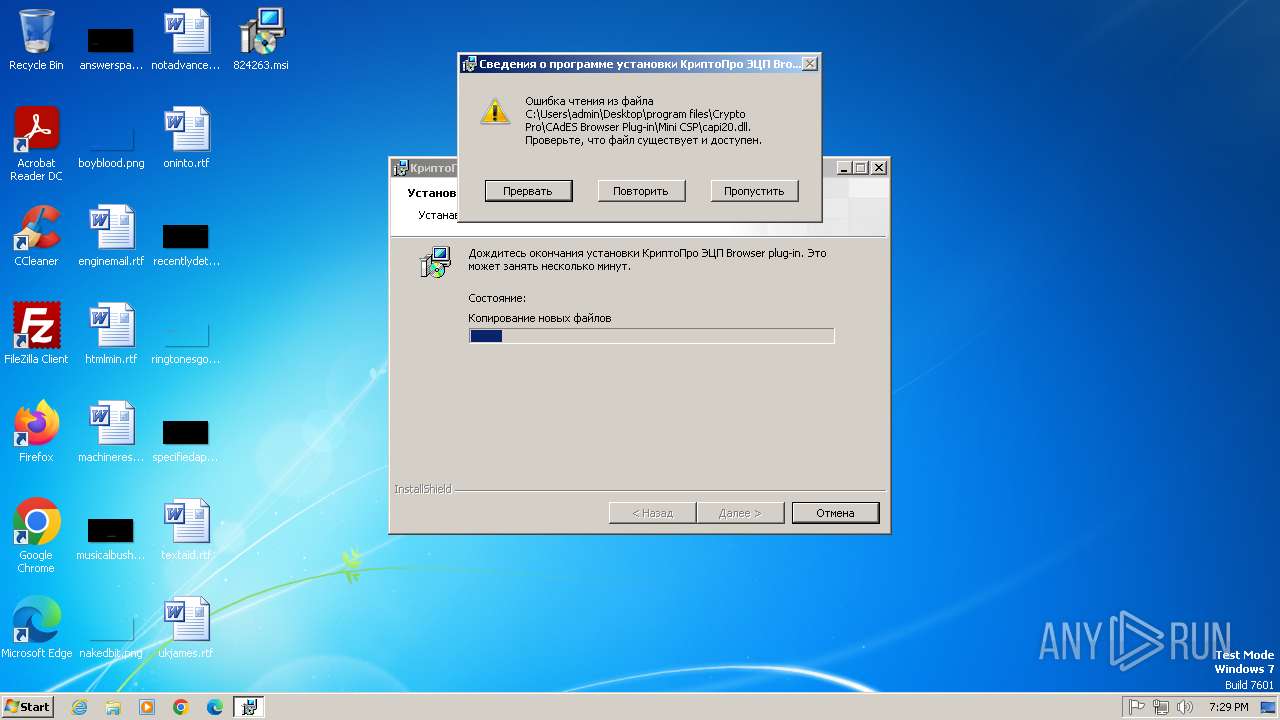The image size is (1280, 720).
Task: Click the Прервать button in error dialog
Action: [528, 191]
